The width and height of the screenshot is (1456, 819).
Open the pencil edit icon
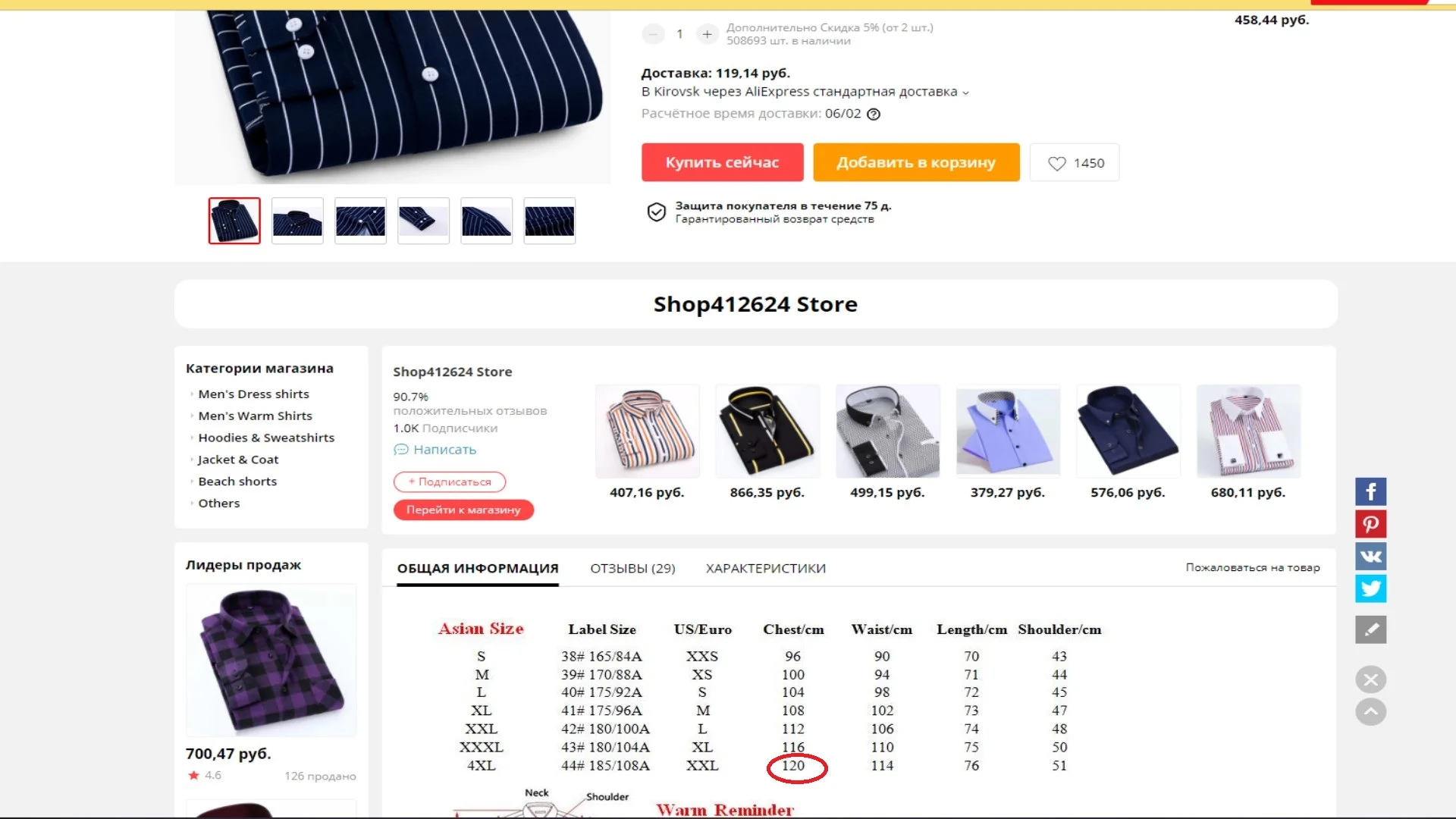click(1370, 629)
